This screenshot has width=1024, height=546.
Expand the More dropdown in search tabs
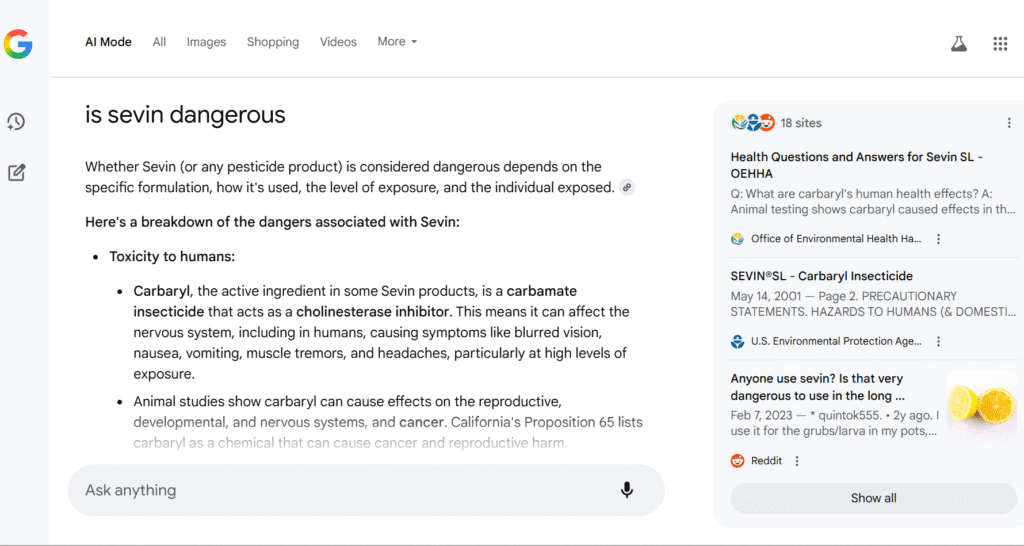(x=397, y=42)
